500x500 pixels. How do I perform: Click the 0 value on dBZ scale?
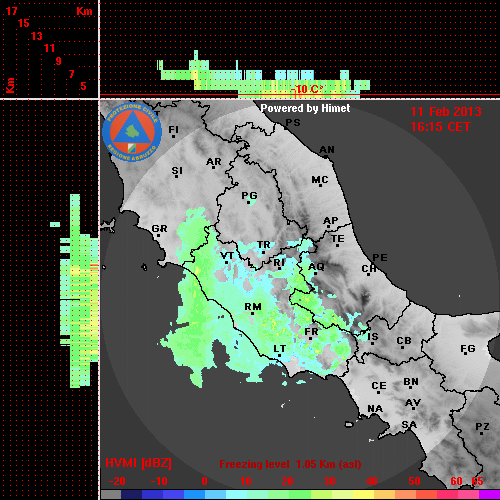(204, 481)
